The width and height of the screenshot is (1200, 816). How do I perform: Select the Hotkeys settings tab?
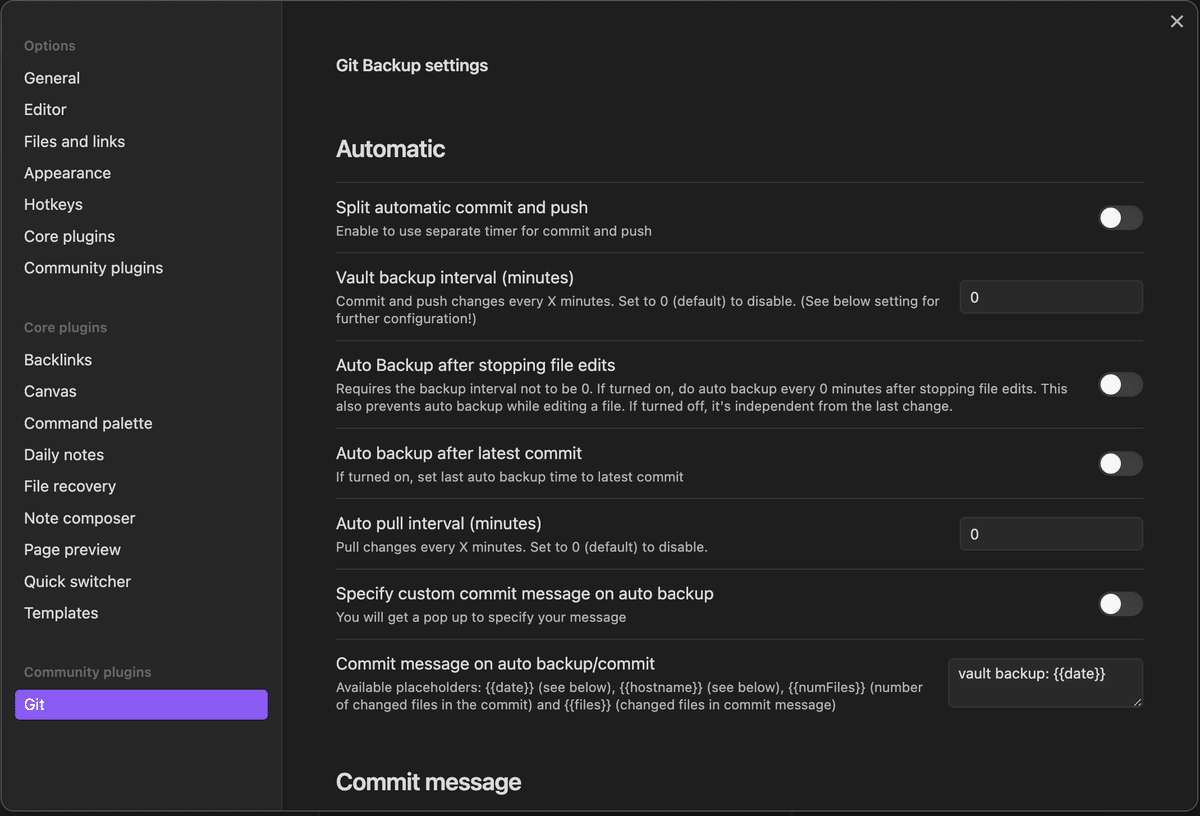coord(53,205)
